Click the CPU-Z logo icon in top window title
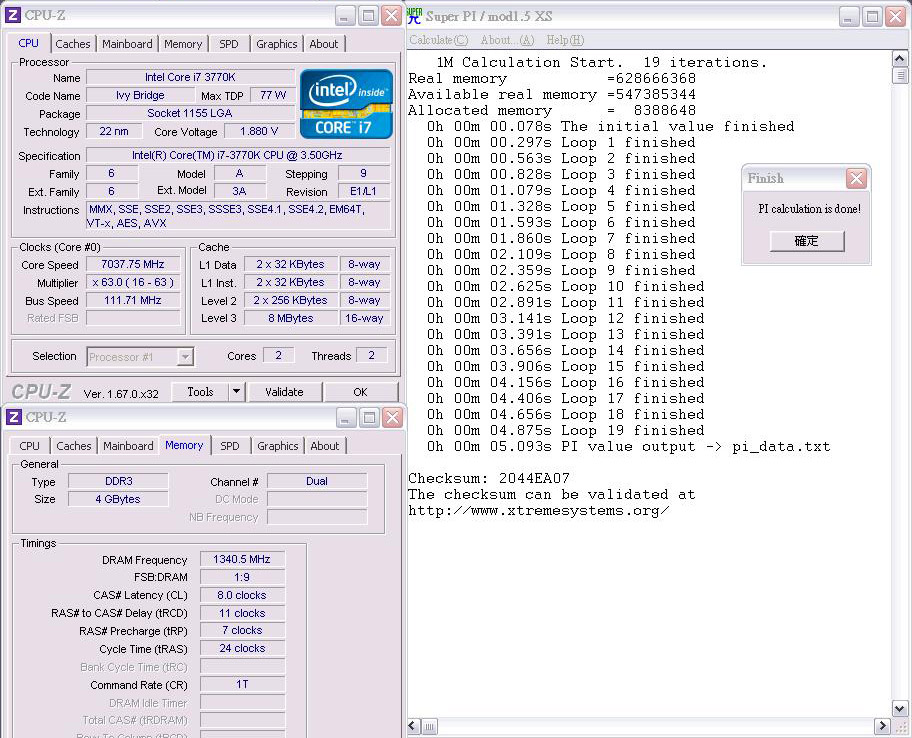Screen dimensions: 912x738 coord(13,15)
